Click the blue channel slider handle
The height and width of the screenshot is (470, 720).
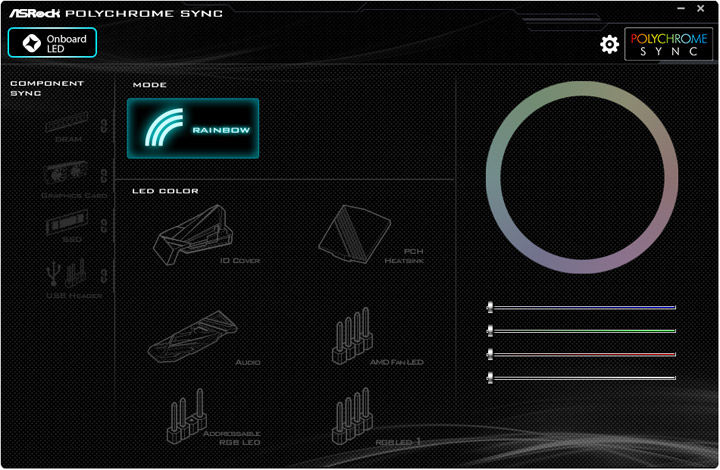[x=490, y=307]
